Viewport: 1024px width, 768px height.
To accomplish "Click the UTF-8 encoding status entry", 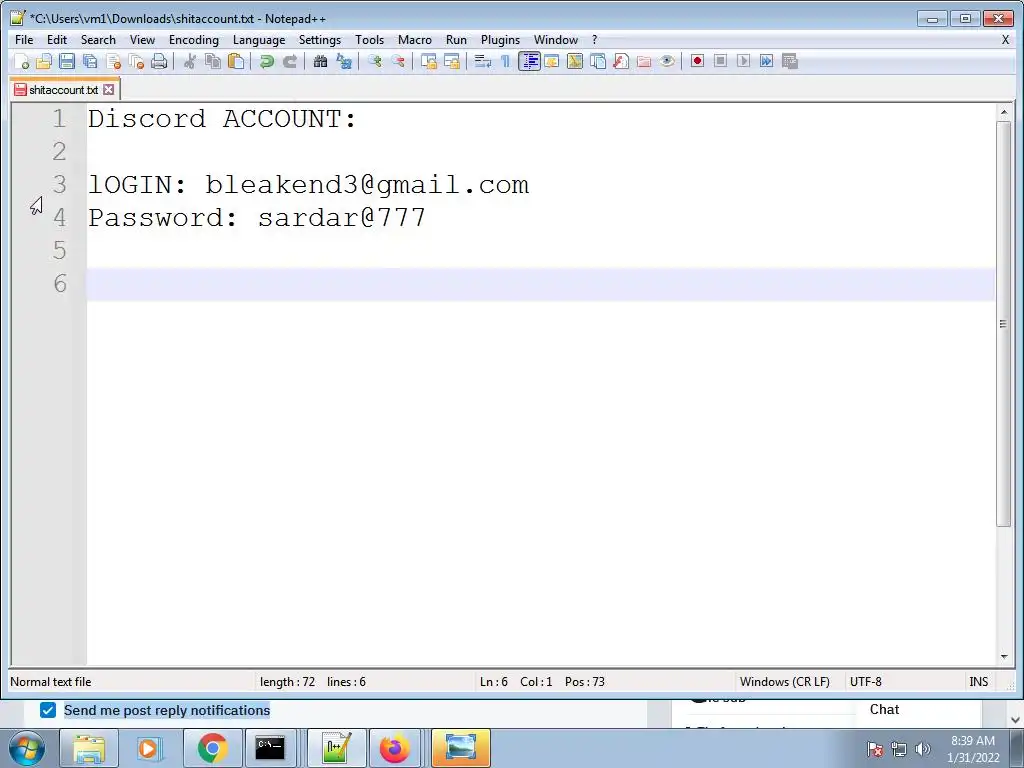I will click(x=865, y=682).
